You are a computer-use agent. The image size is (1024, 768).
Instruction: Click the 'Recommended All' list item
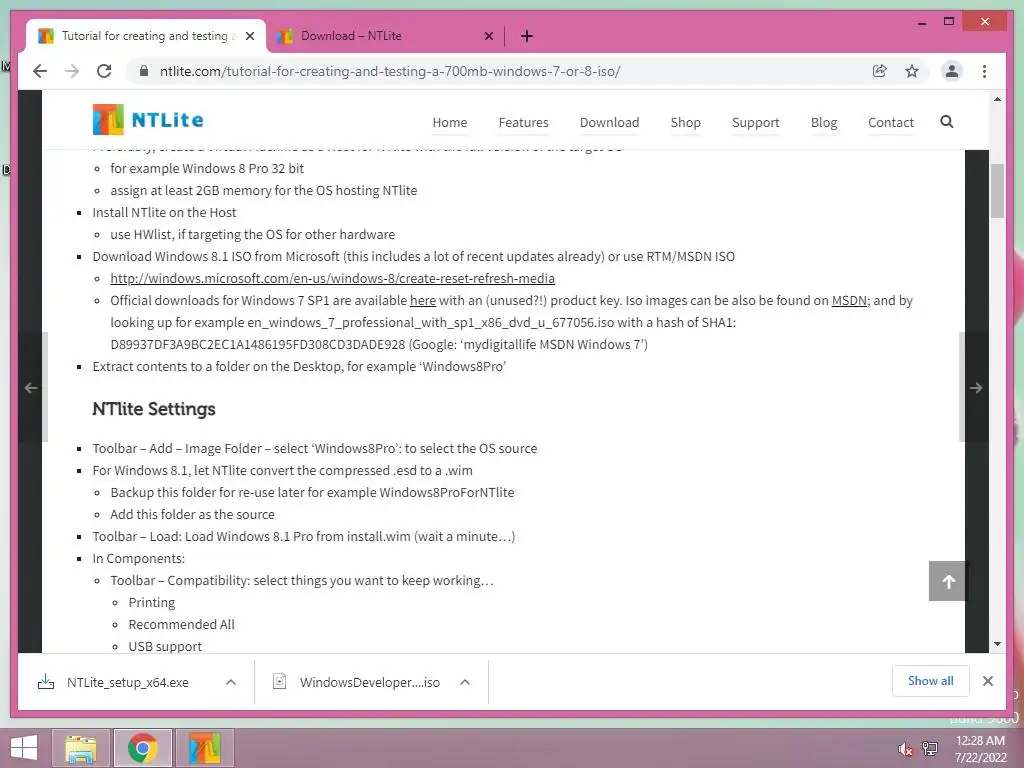(x=182, y=624)
